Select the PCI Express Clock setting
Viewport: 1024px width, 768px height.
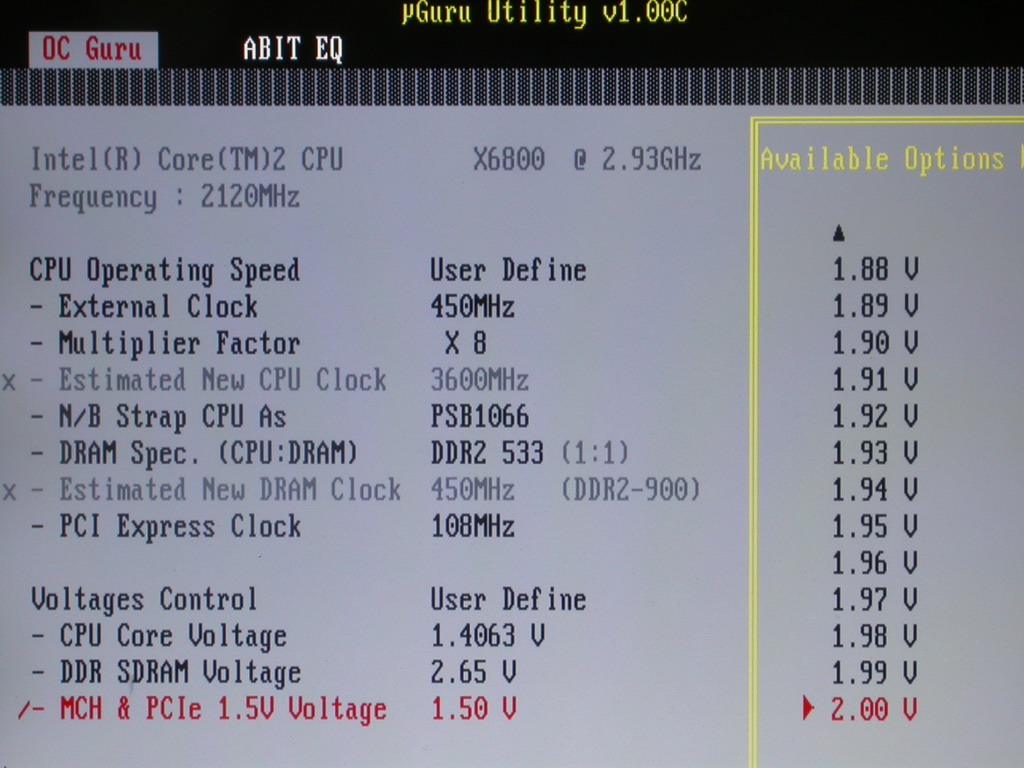(180, 526)
